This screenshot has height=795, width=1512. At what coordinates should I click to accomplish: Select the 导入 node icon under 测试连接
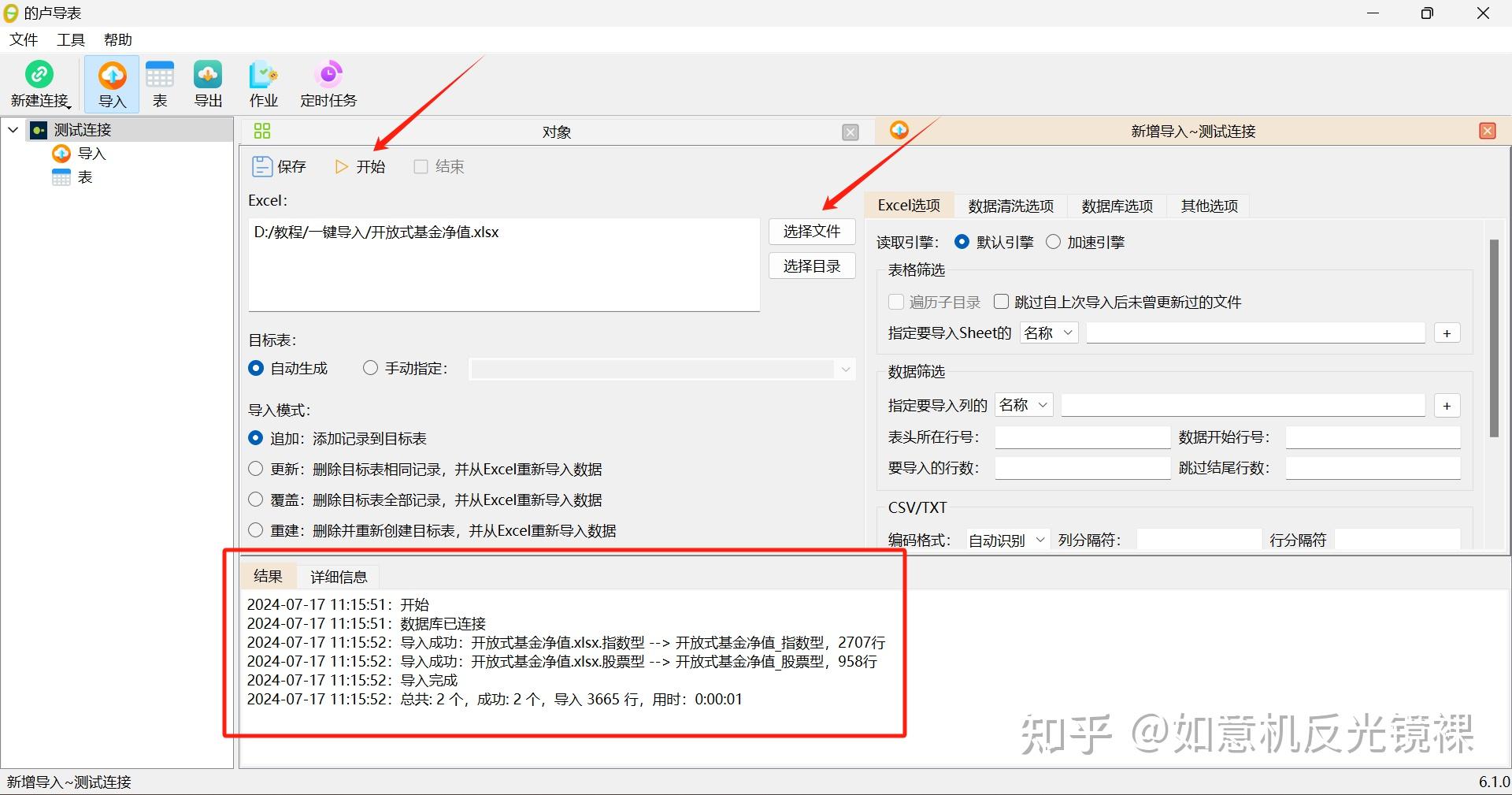[61, 154]
